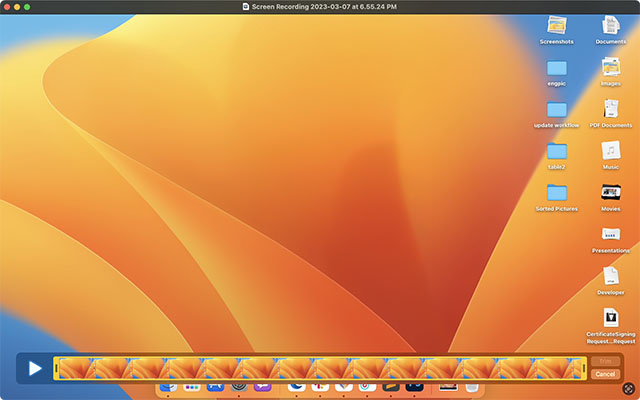Viewport: 640px width, 400px height.
Task: Click the Movies folder icon
Action: point(610,192)
